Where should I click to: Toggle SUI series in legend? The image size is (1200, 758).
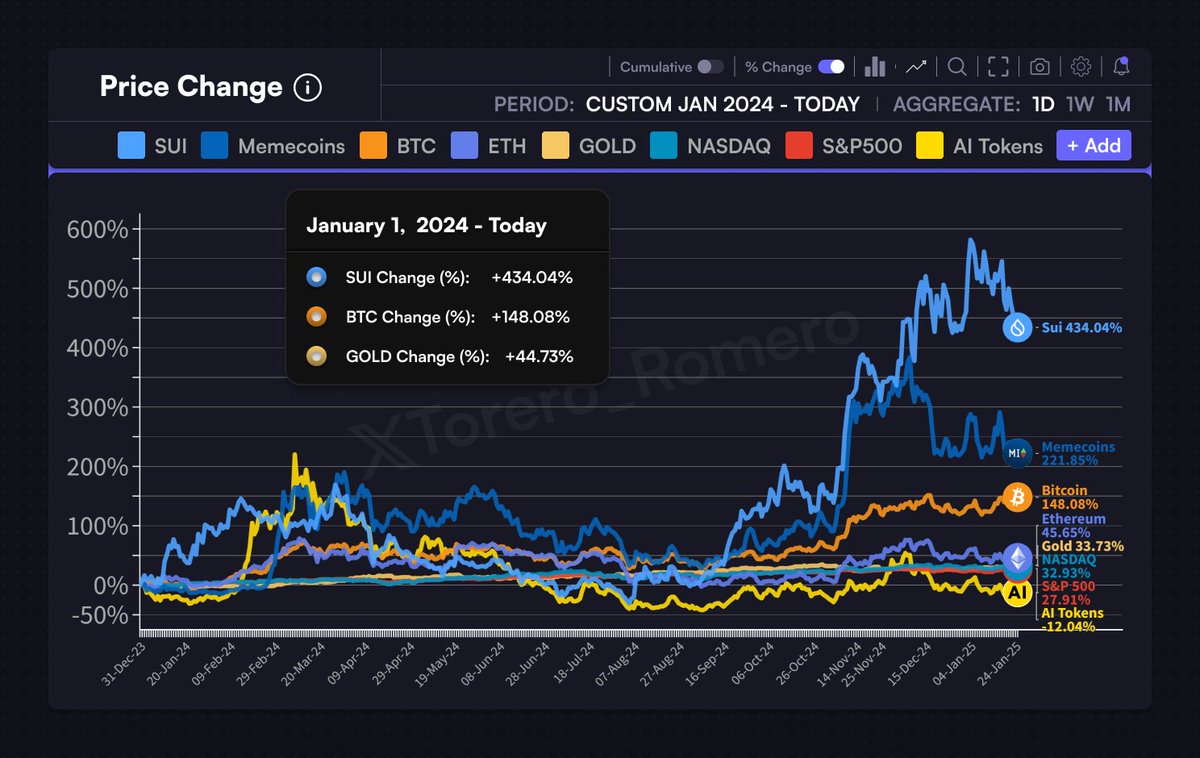point(152,146)
